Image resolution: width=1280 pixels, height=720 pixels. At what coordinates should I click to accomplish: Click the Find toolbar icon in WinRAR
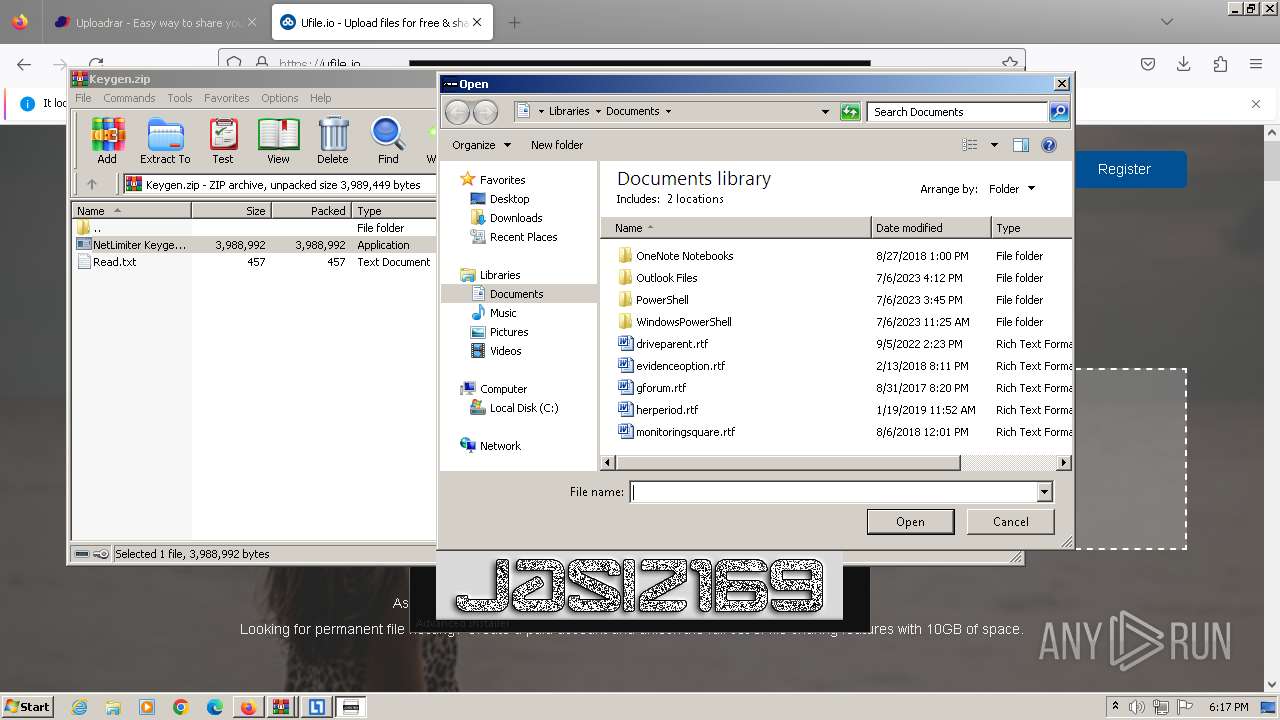pyautogui.click(x=388, y=141)
